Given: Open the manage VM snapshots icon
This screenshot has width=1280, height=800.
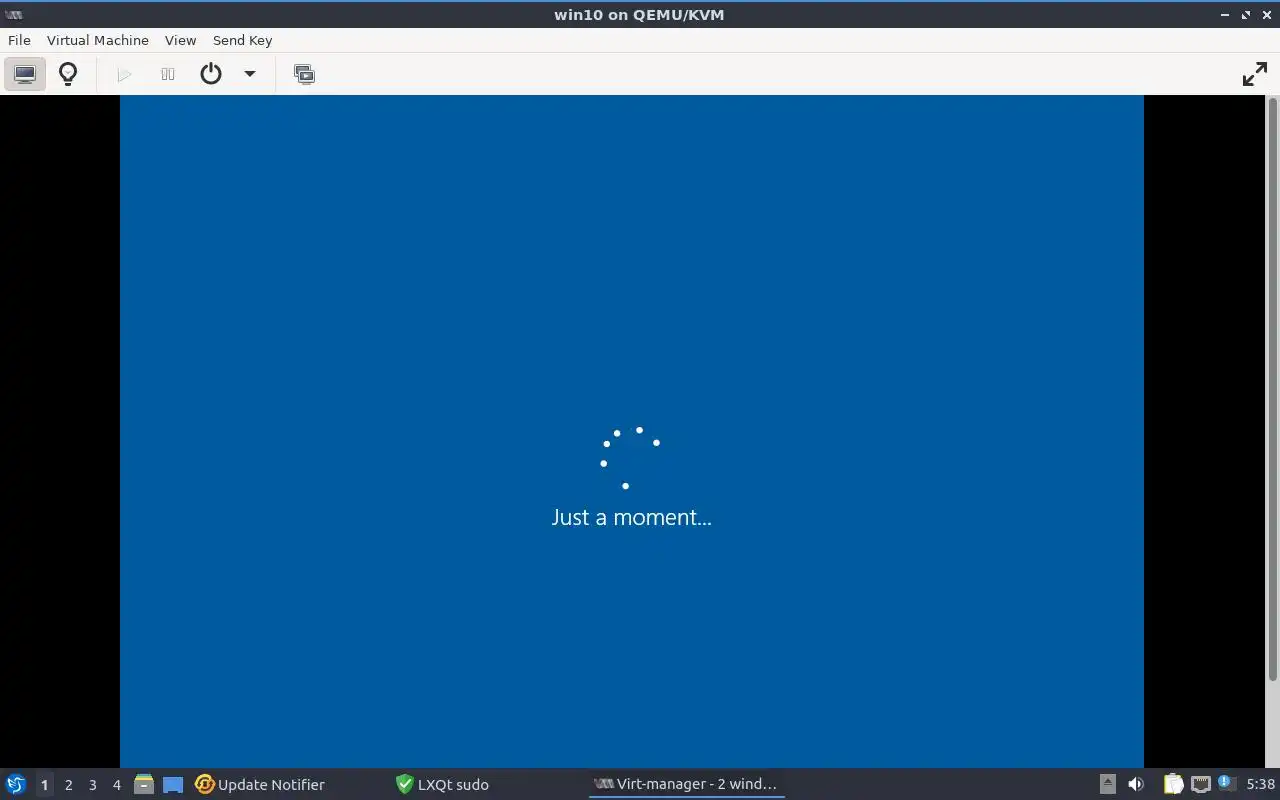Looking at the screenshot, I should click(x=304, y=74).
